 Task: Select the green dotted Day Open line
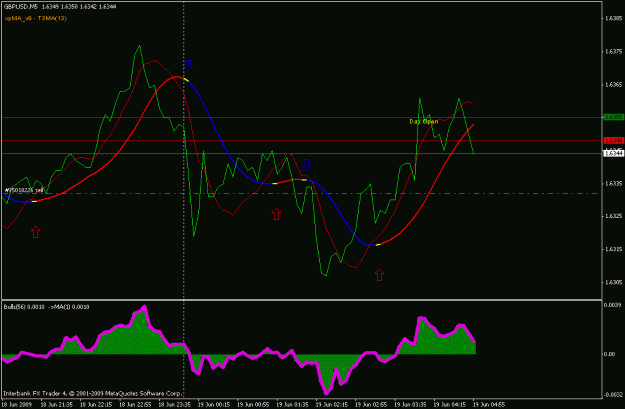click(302, 118)
